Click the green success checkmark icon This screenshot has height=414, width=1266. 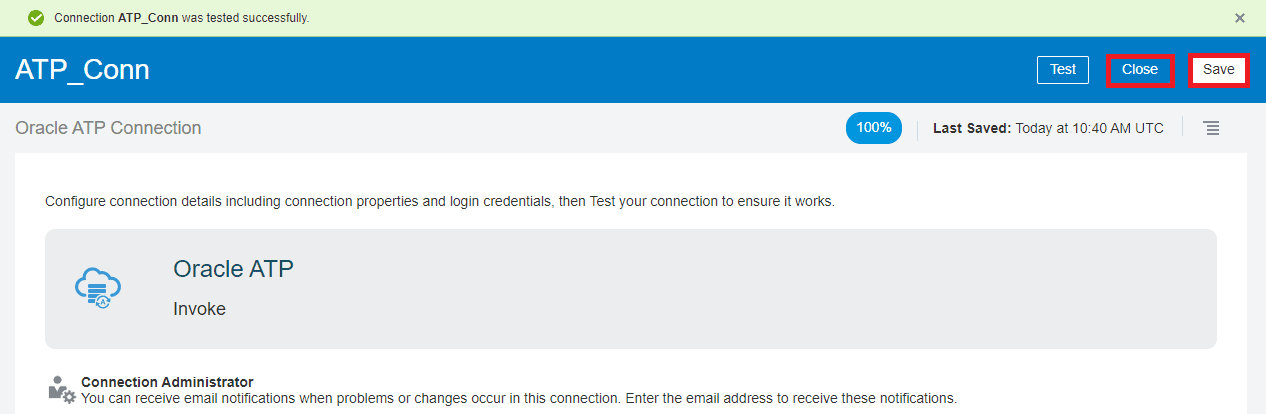tap(36, 18)
